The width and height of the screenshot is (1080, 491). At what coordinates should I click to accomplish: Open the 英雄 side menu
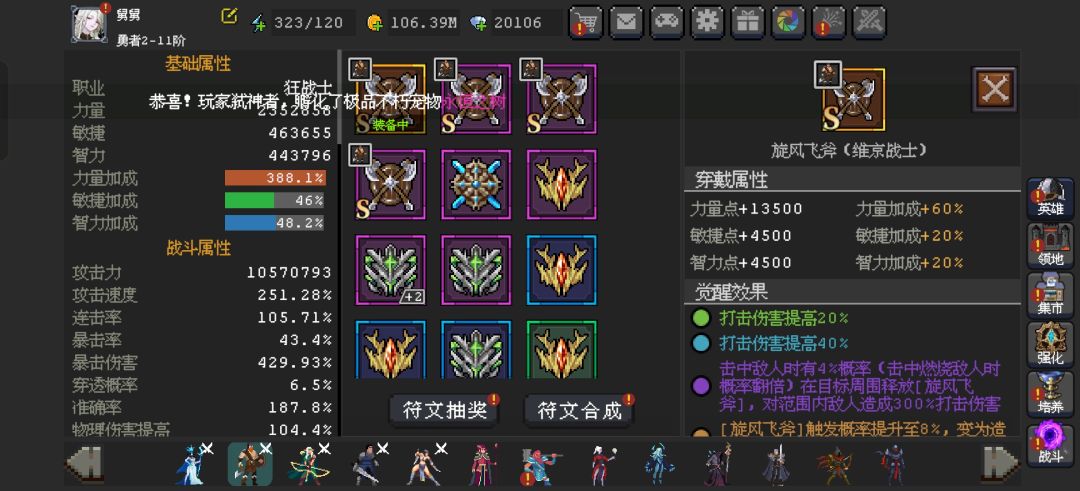coord(1050,198)
